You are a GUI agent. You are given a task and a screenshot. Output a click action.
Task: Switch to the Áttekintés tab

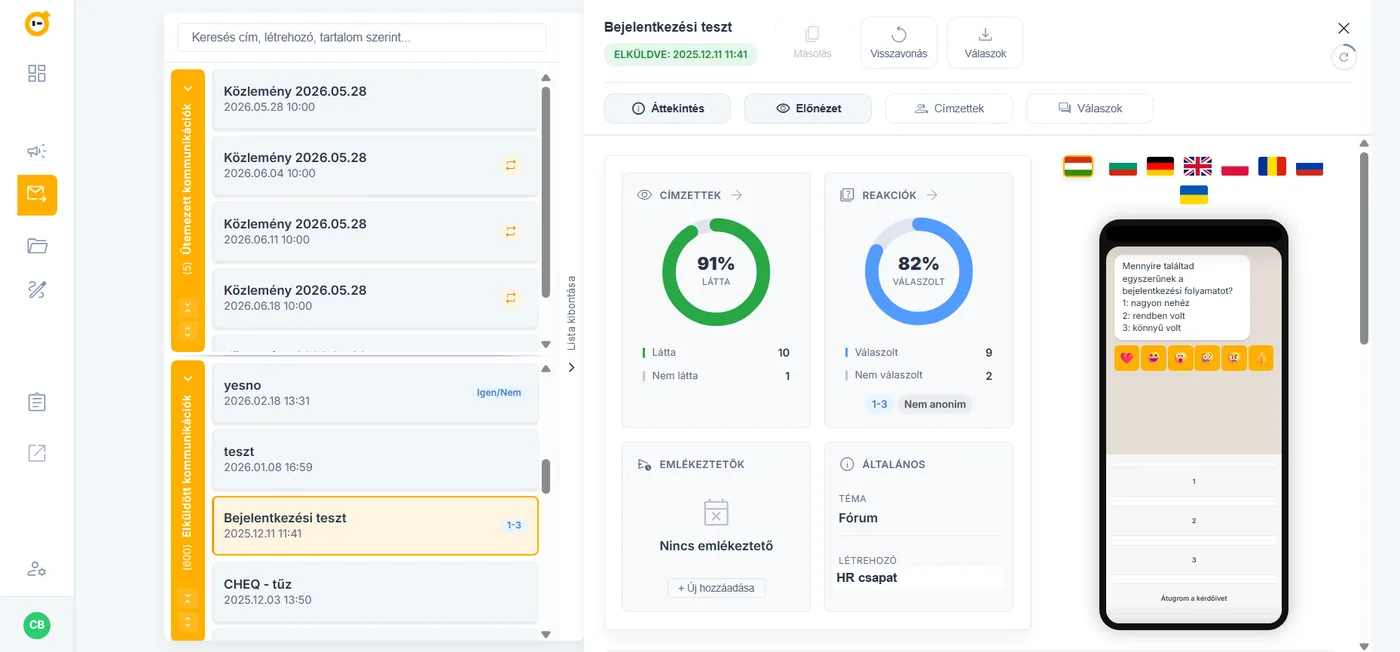pyautogui.click(x=668, y=108)
